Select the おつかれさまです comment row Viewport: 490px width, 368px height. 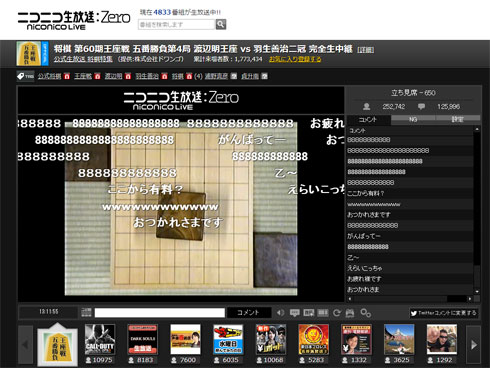(410, 215)
